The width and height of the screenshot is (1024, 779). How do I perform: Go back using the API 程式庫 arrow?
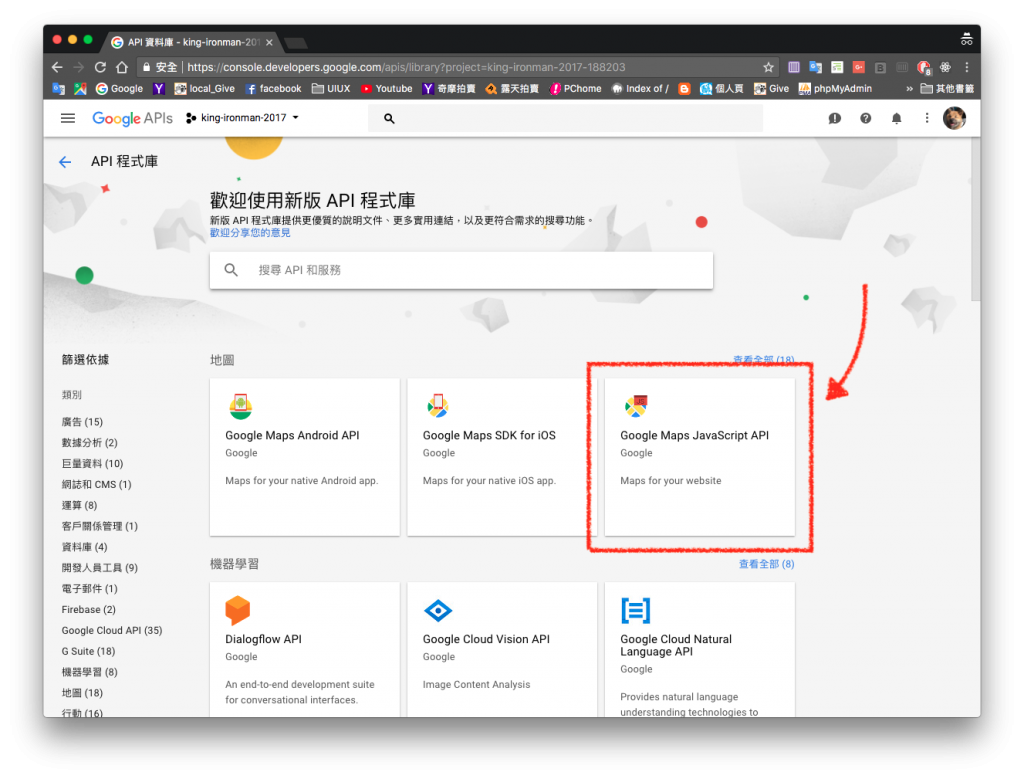point(65,162)
